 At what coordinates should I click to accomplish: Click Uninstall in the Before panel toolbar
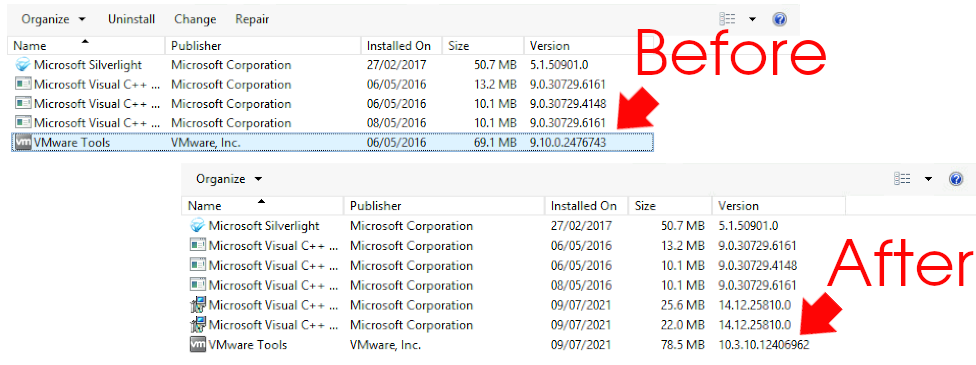(x=131, y=19)
